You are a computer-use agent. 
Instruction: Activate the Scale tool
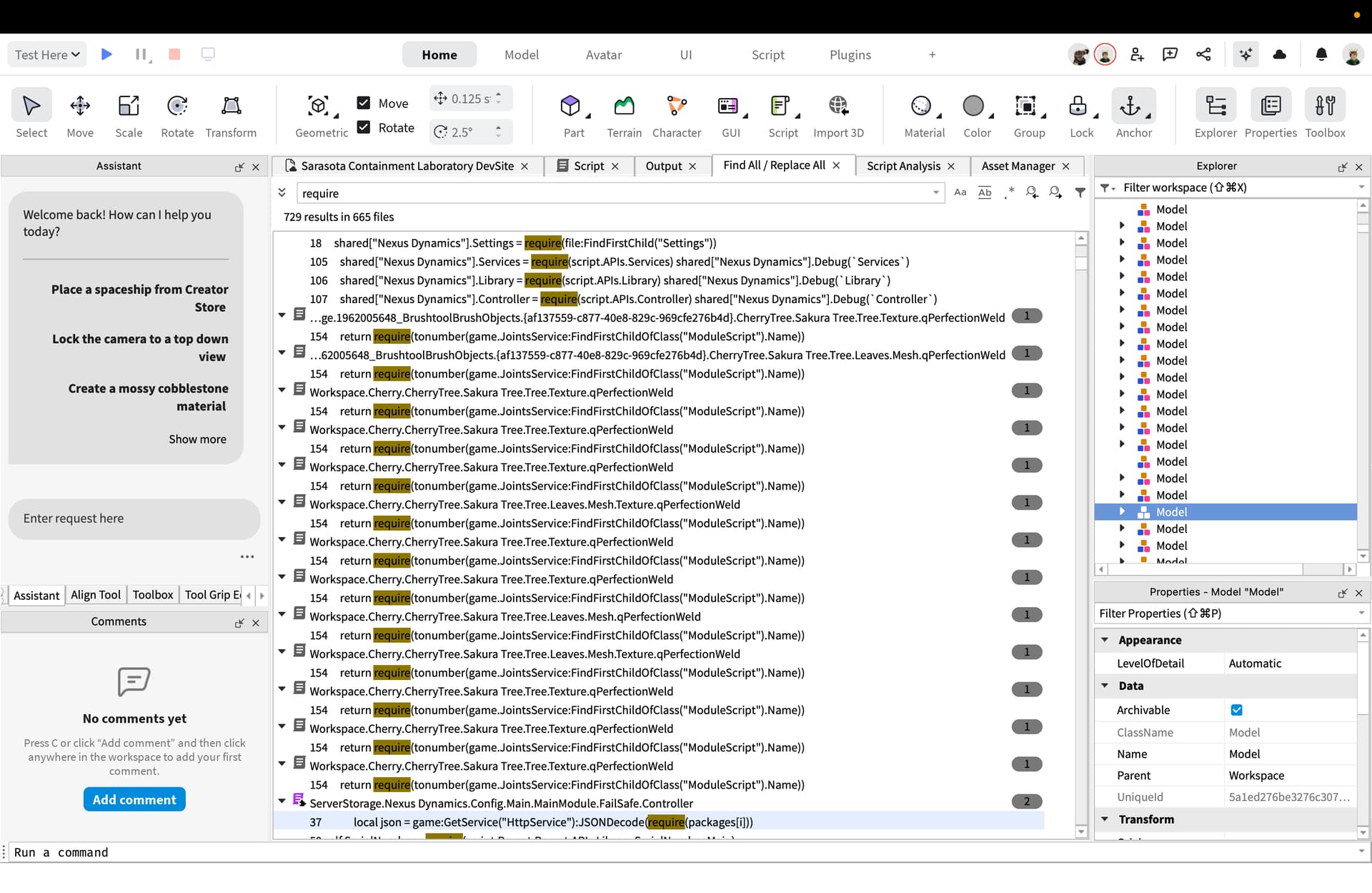(129, 114)
